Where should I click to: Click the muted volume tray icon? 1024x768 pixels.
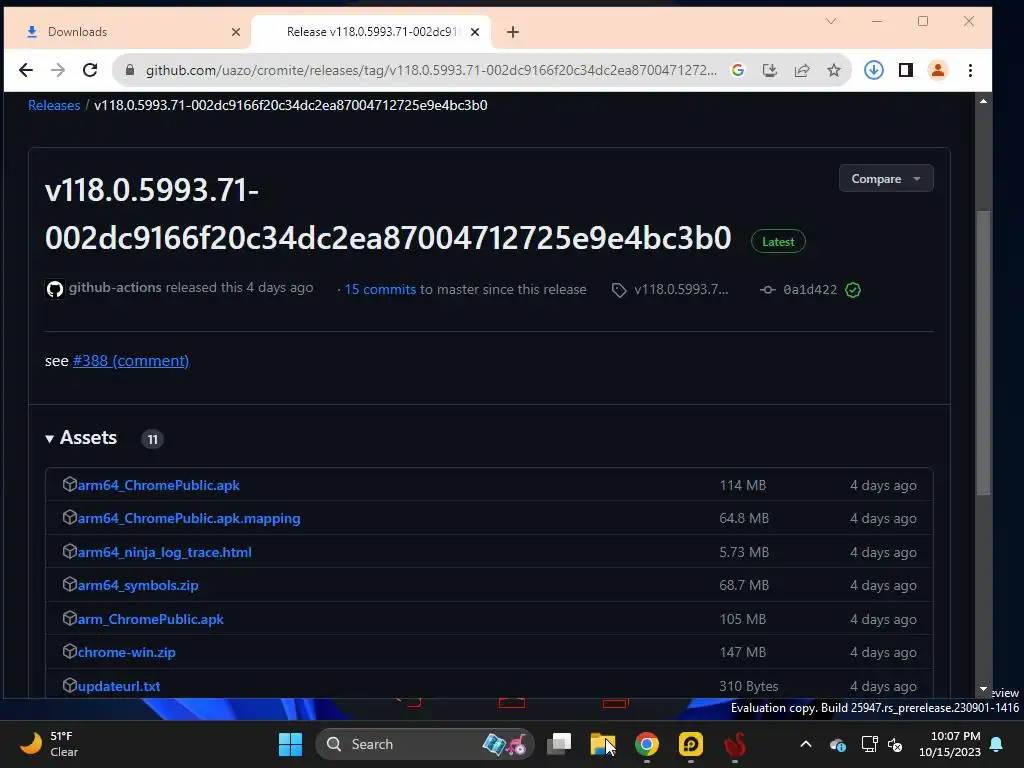[x=895, y=744]
